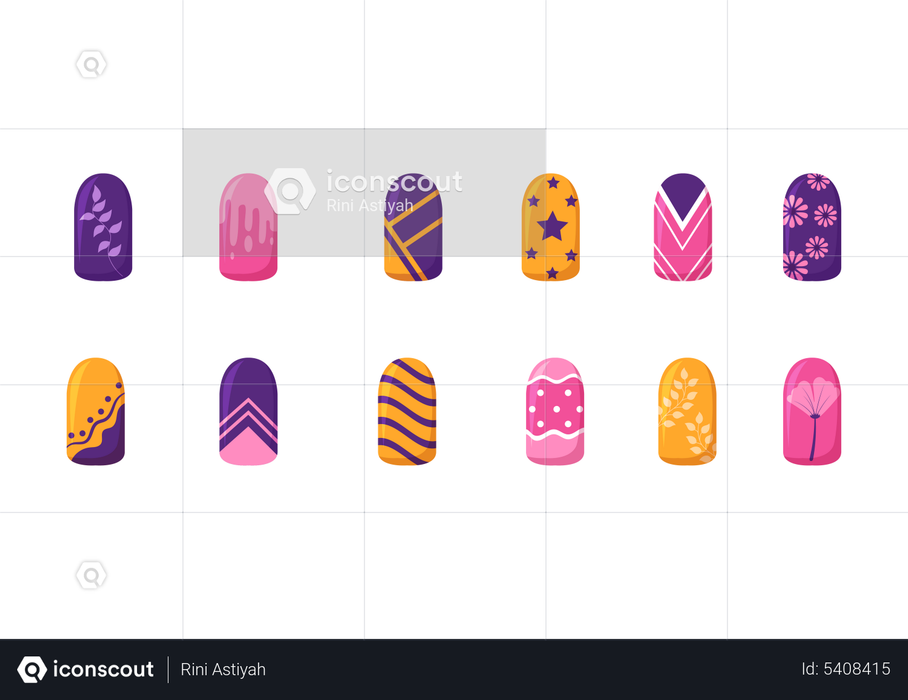Image resolution: width=908 pixels, height=700 pixels.
Task: Click the purple and pink chevron nail
Action: coord(248,411)
